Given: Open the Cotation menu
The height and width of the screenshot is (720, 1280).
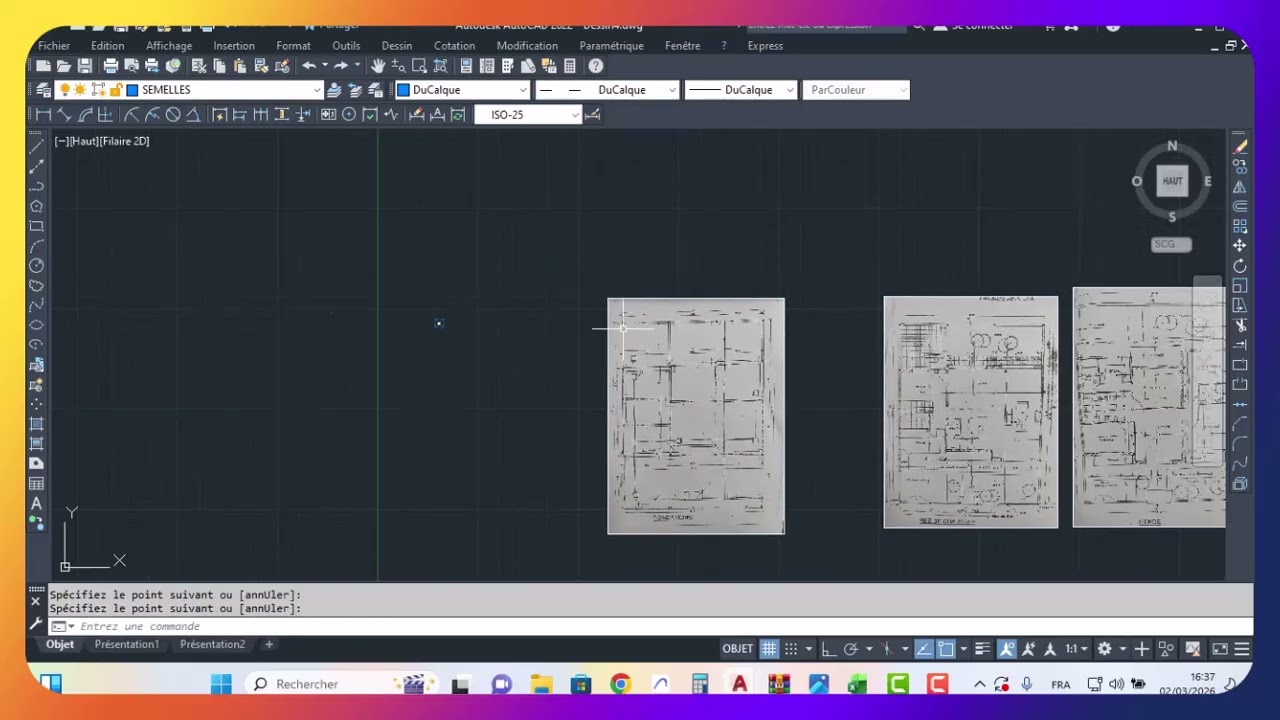Looking at the screenshot, I should pos(454,46).
